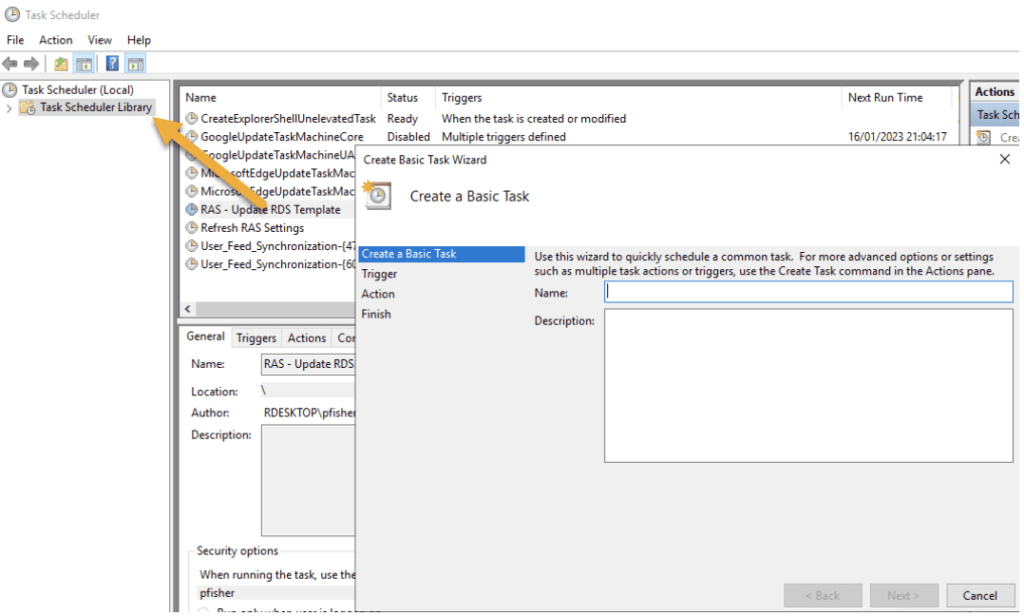Screen dimensions: 1024x616
Task: Select the Action wizard step
Action: [x=377, y=294]
